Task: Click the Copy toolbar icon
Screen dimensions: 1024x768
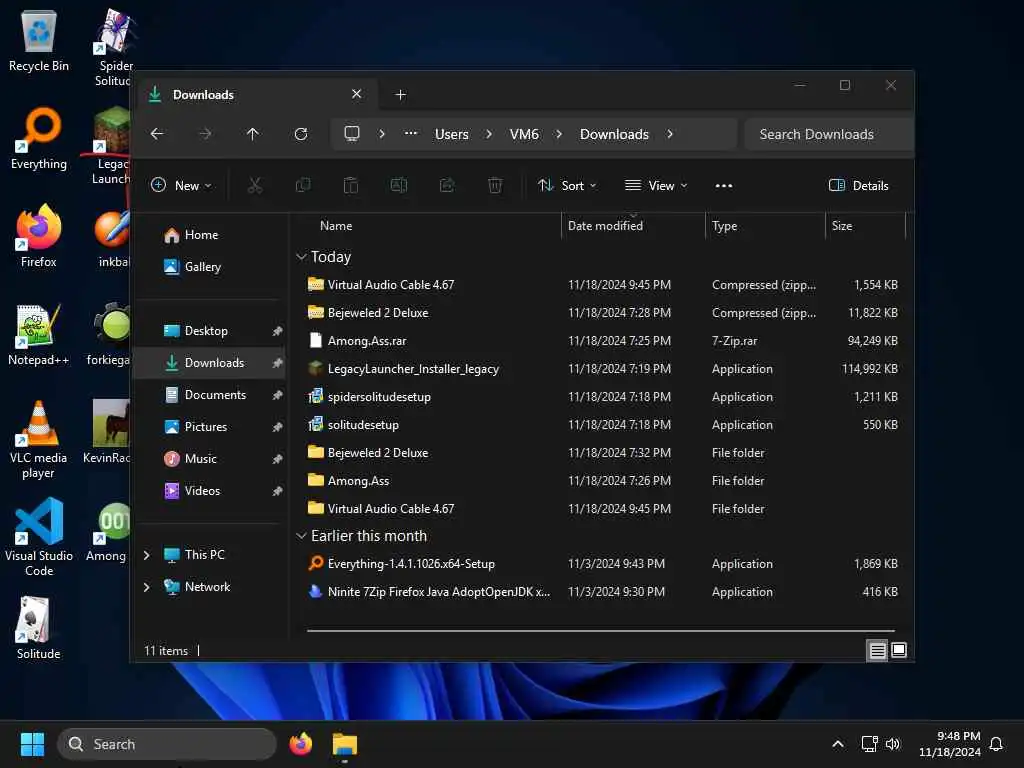Action: tap(303, 185)
